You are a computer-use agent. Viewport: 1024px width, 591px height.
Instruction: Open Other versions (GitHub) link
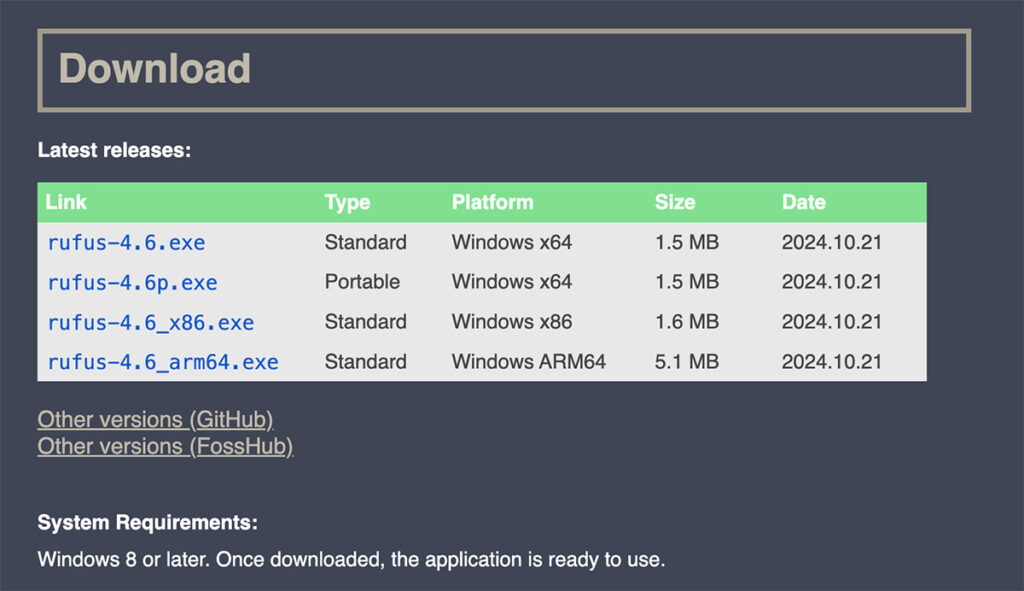click(x=155, y=419)
